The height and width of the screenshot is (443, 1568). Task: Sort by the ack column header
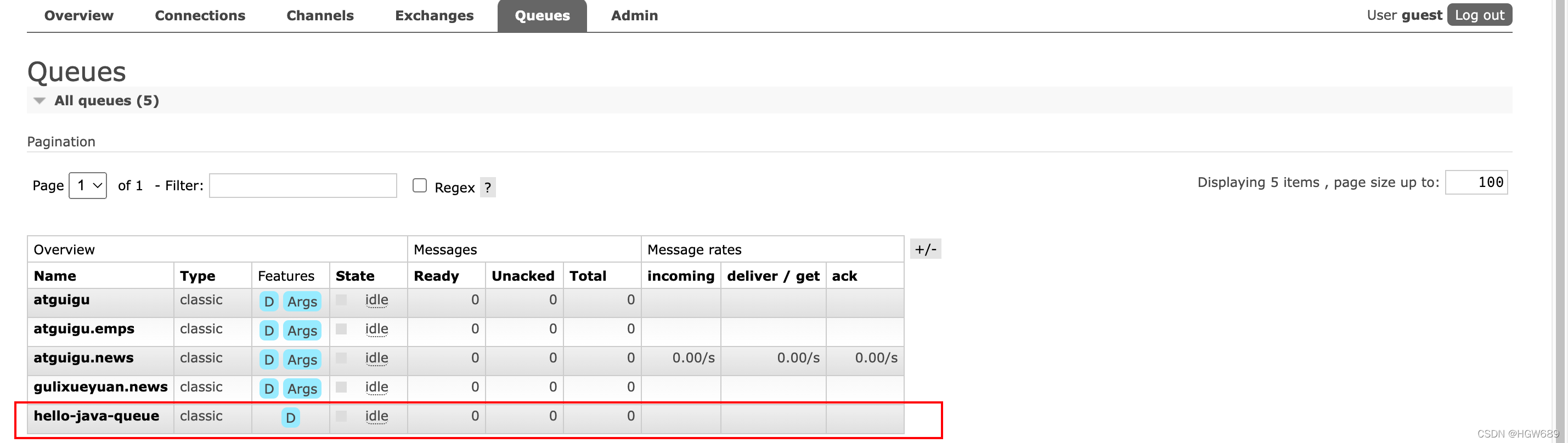tap(844, 276)
